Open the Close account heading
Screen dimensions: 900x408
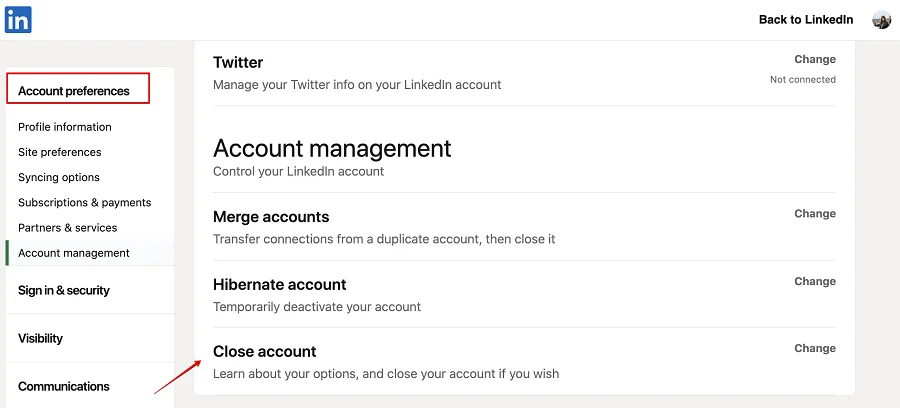click(x=265, y=352)
